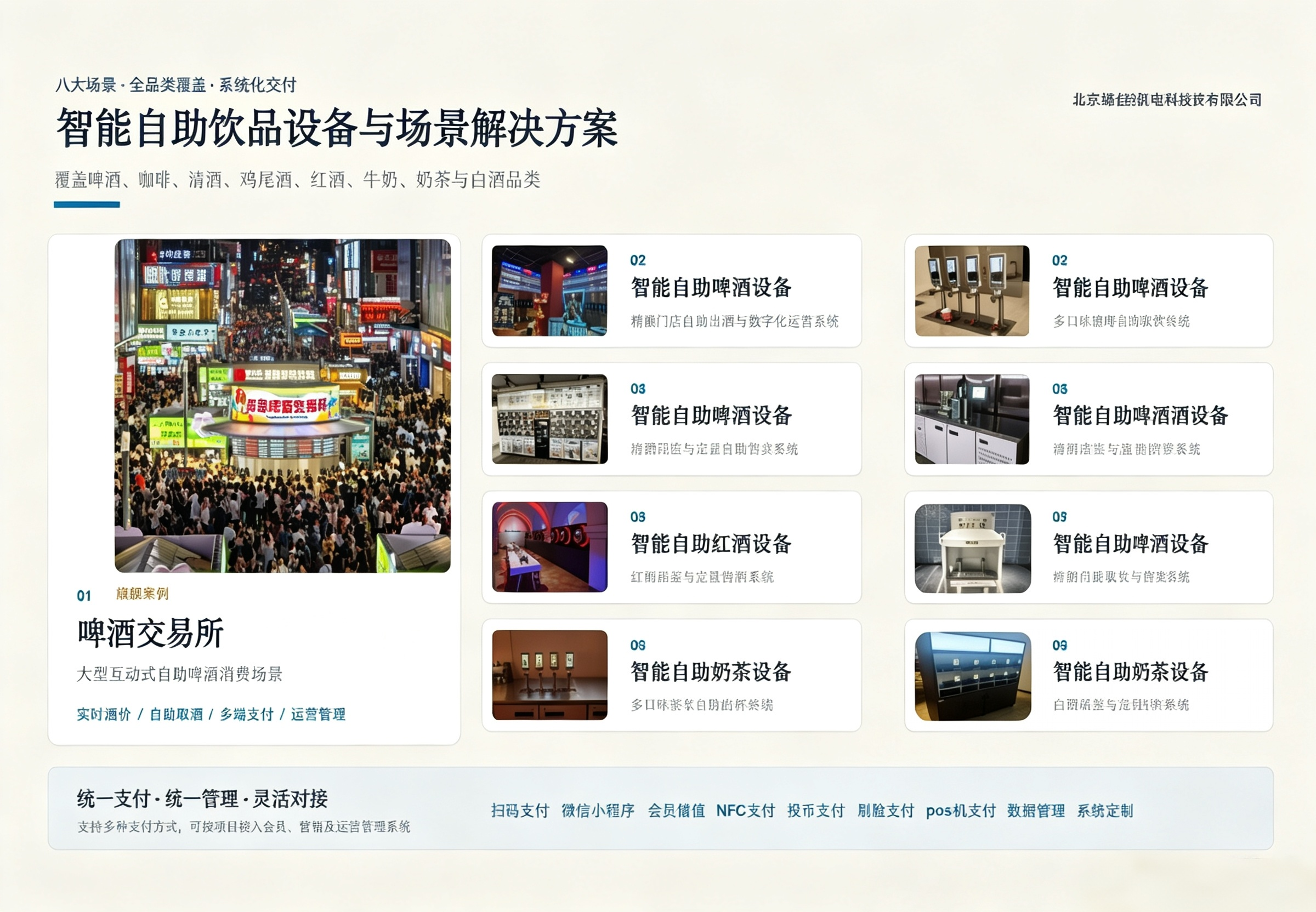The width and height of the screenshot is (1316, 912).
Task: Open the vending shelf wall thumbnail
Action: pos(549,419)
